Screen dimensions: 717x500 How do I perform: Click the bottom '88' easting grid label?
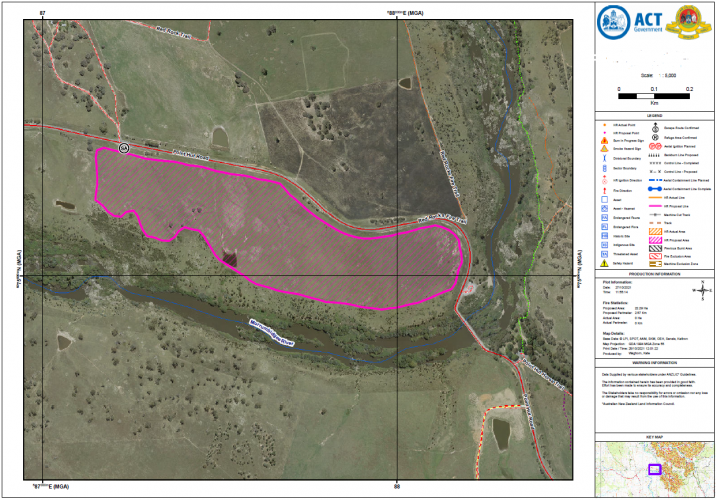[x=397, y=487]
